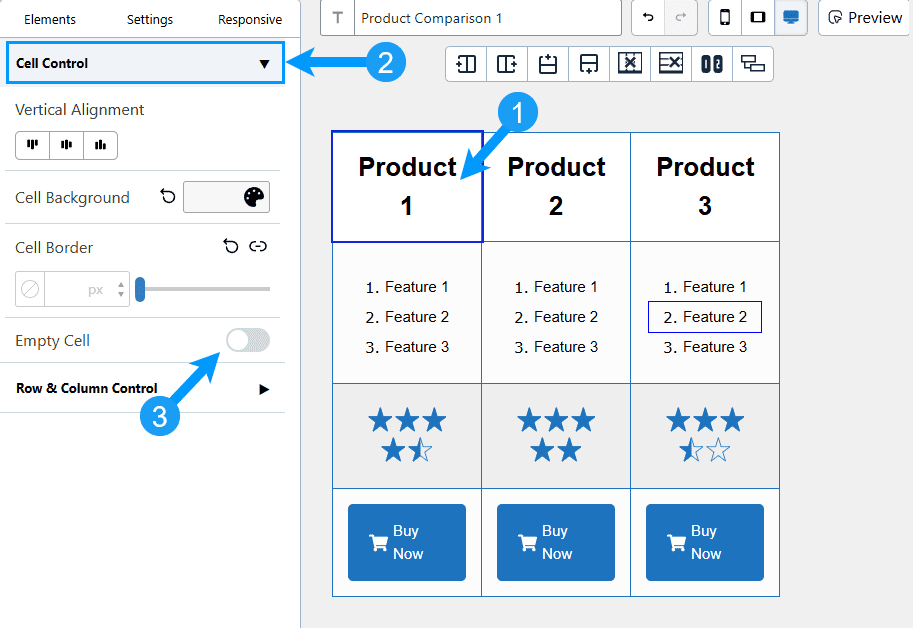
Task: Click the delete column icon
Action: 630,64
